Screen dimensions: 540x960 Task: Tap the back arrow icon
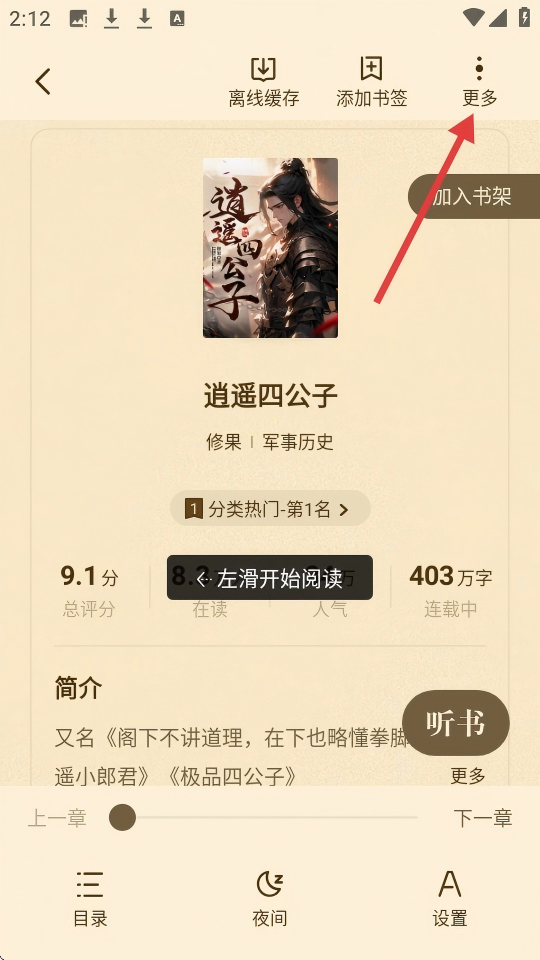(x=42, y=81)
